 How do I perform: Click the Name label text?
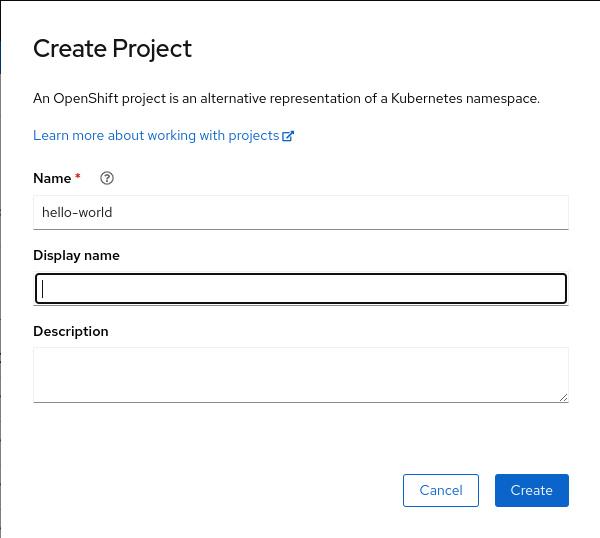52,178
